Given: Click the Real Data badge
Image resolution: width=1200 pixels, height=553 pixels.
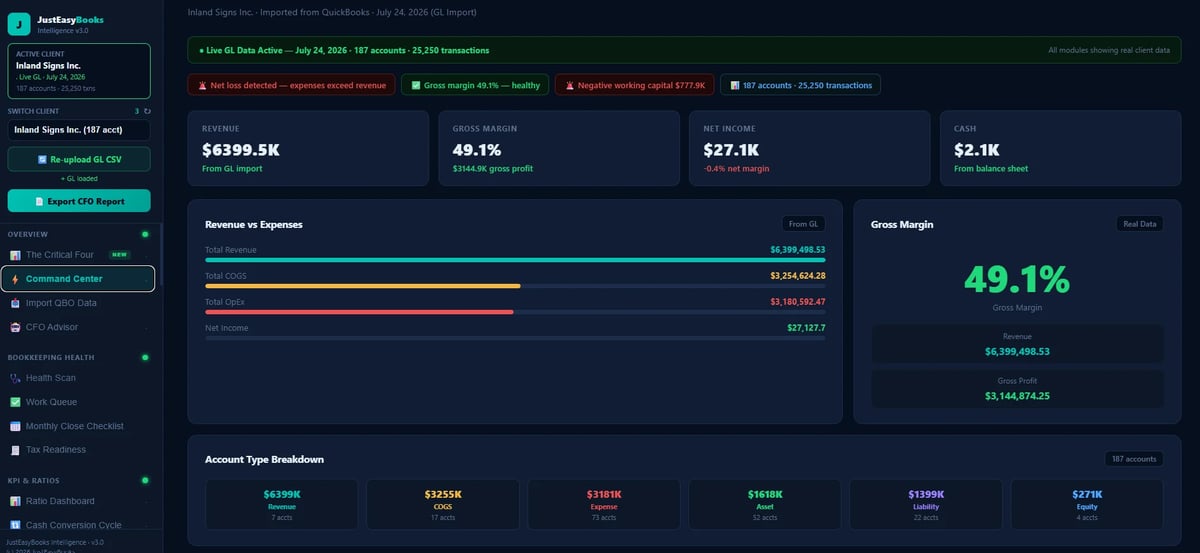Looking at the screenshot, I should (x=1140, y=224).
